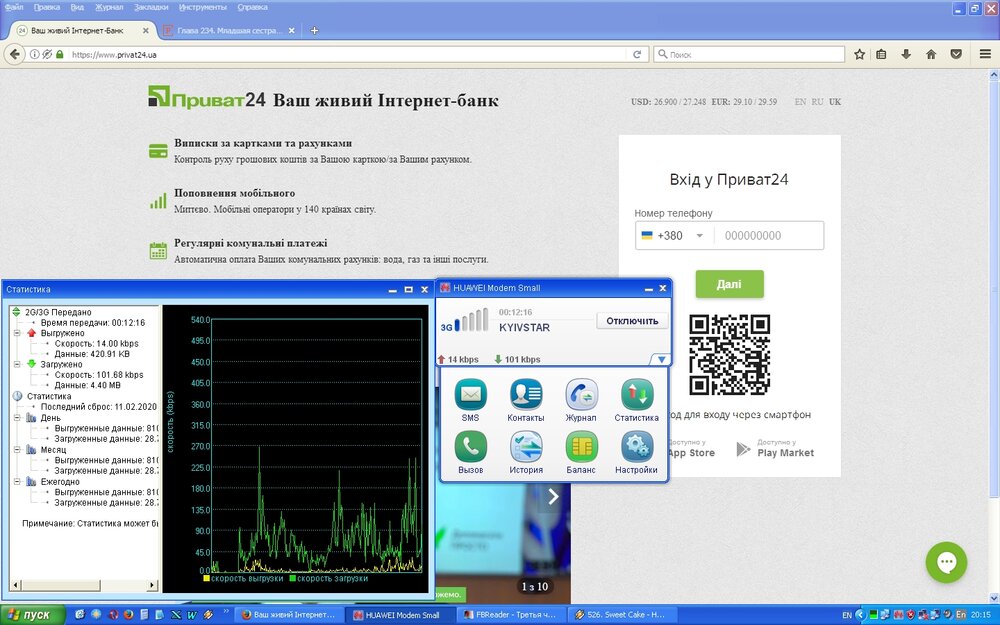Screen dimensions: 1000x625
Task: Open the +380 country code dropdown
Action: (x=673, y=235)
